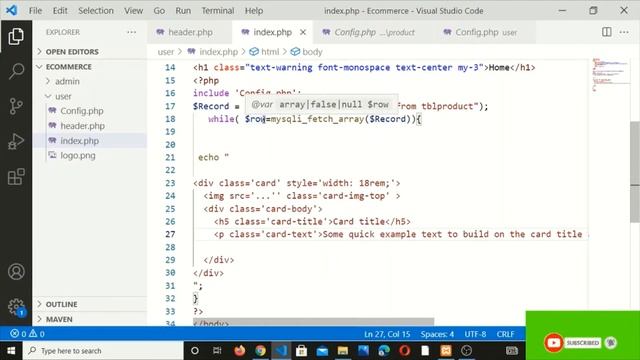Open the Run menu
Screen dimensions: 640x360
pos(183,11)
